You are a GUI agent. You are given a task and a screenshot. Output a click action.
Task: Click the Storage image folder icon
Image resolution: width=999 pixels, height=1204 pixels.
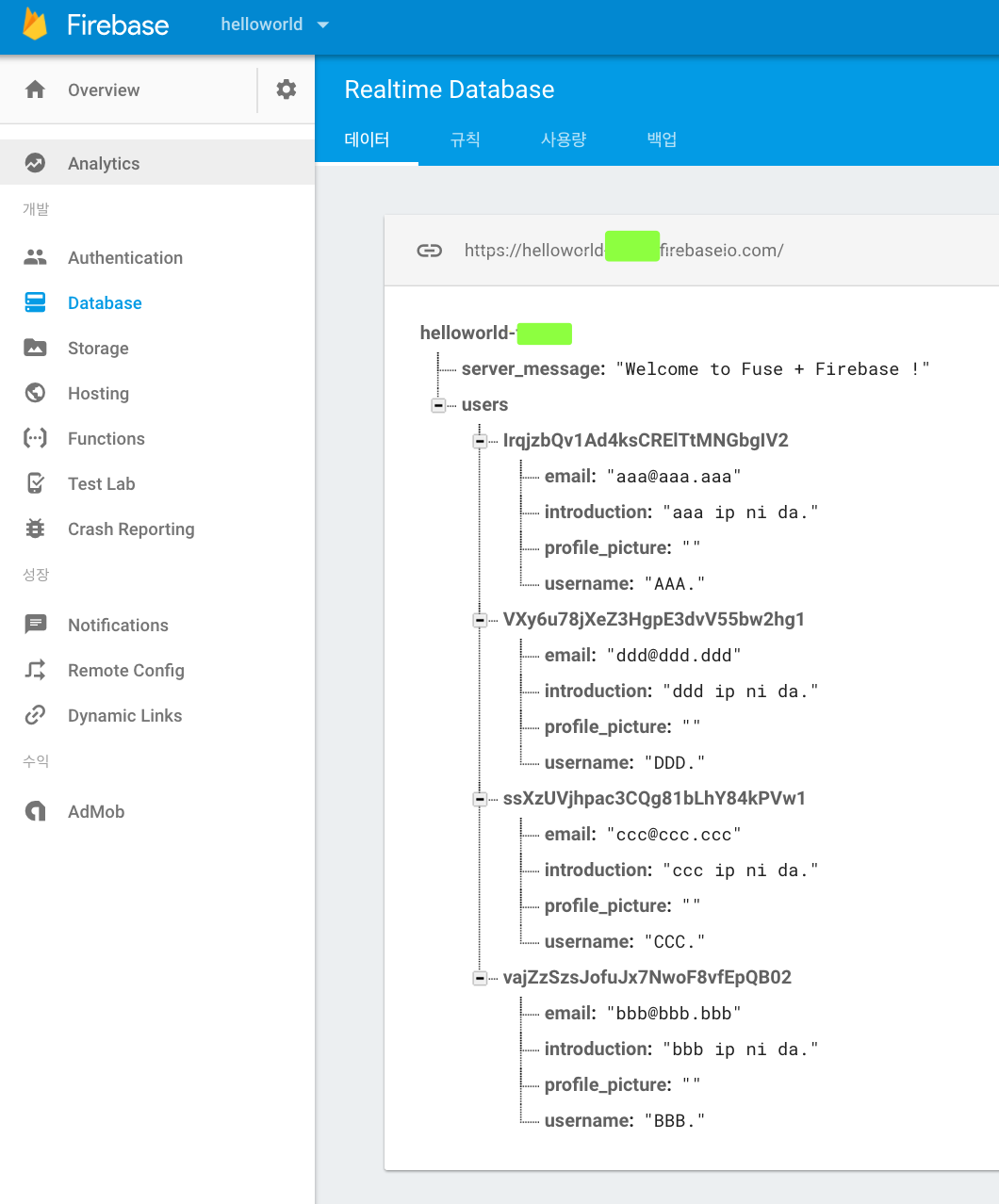pos(35,348)
